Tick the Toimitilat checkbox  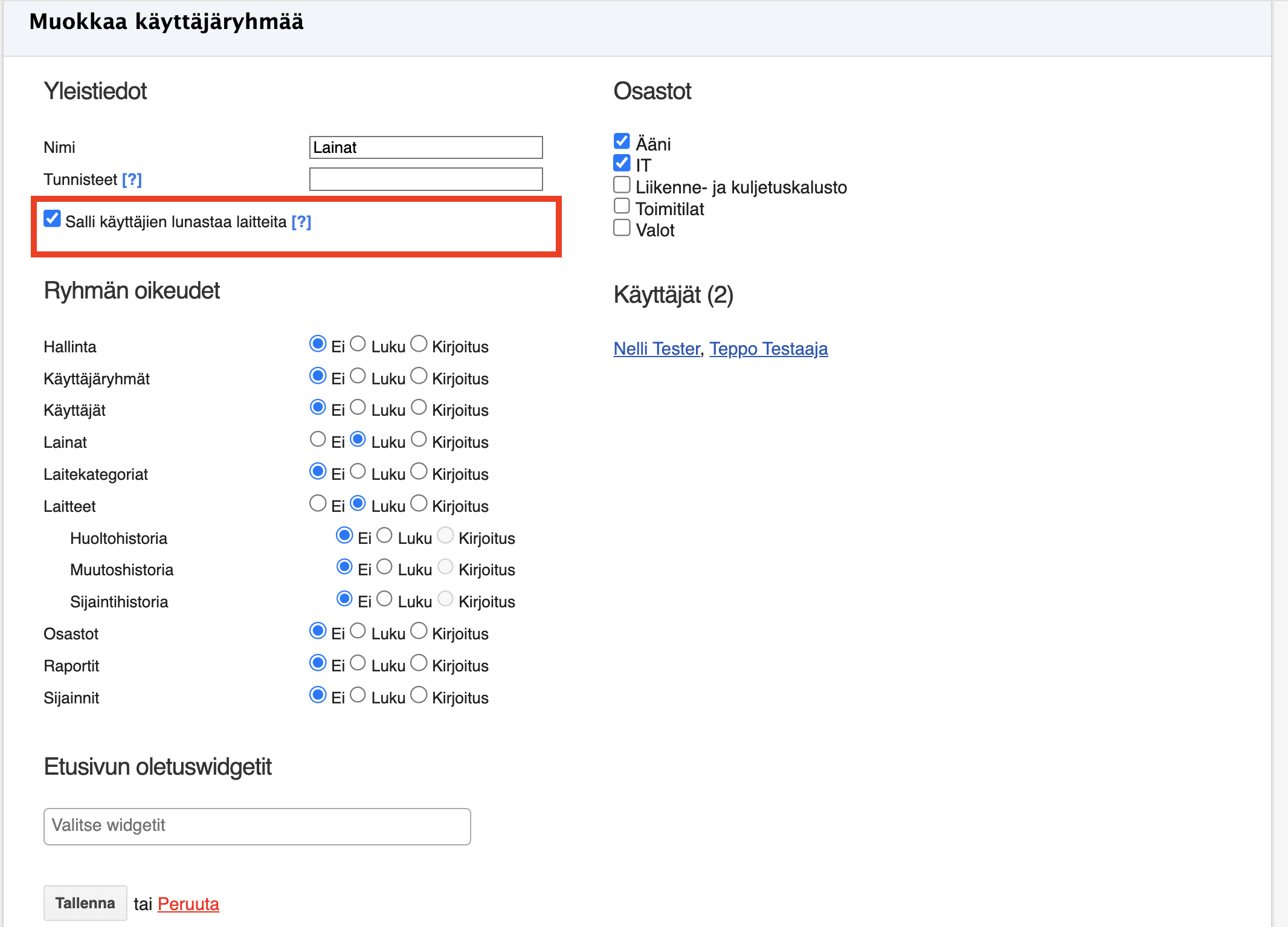(x=622, y=206)
